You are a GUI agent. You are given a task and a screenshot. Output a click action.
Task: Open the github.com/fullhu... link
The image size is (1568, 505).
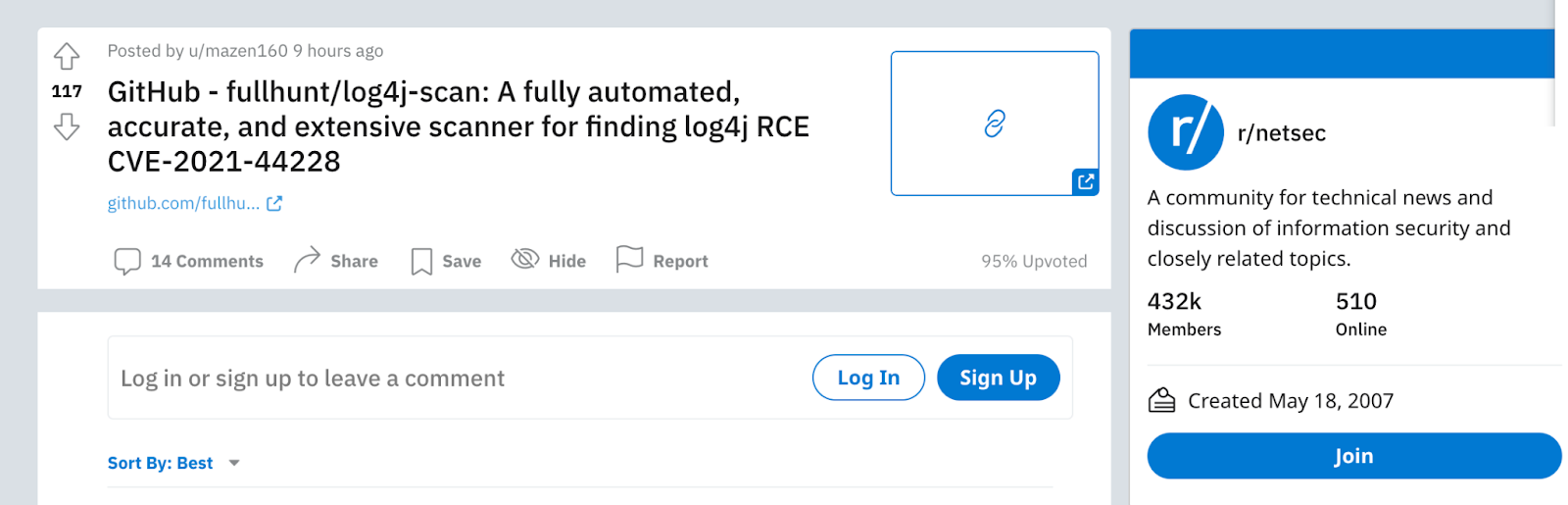click(184, 204)
